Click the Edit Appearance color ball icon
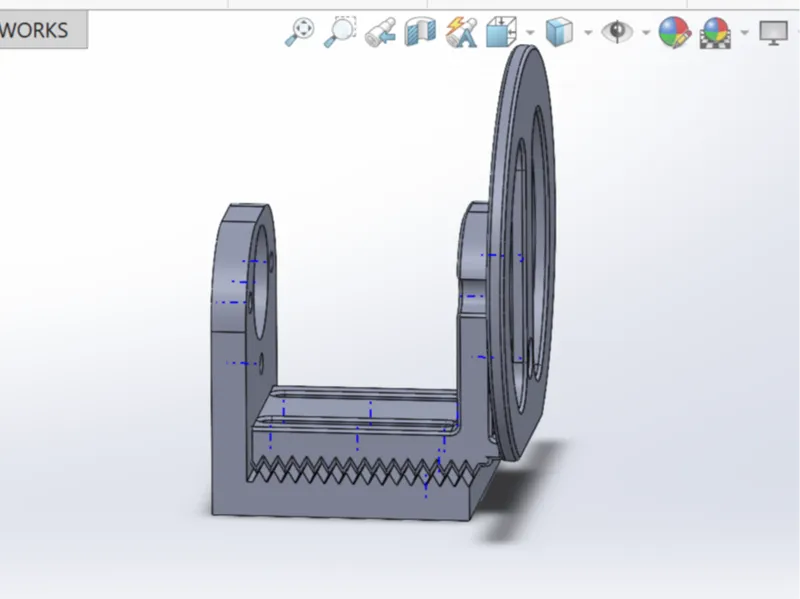This screenshot has height=599, width=800. [x=674, y=32]
